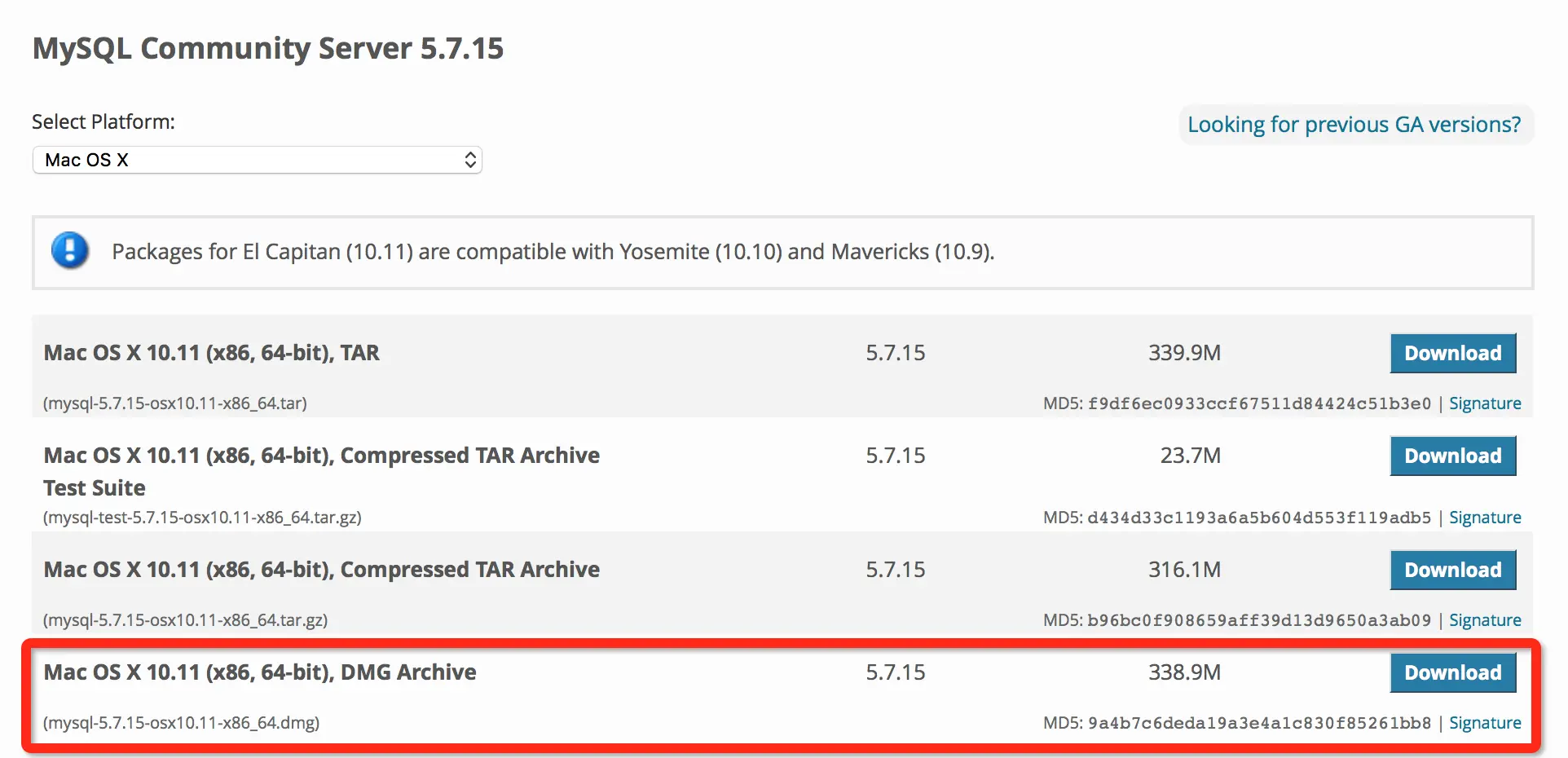Click the mysql-5.7.15-osx10.11-x86_64.dmg filename

[181, 723]
